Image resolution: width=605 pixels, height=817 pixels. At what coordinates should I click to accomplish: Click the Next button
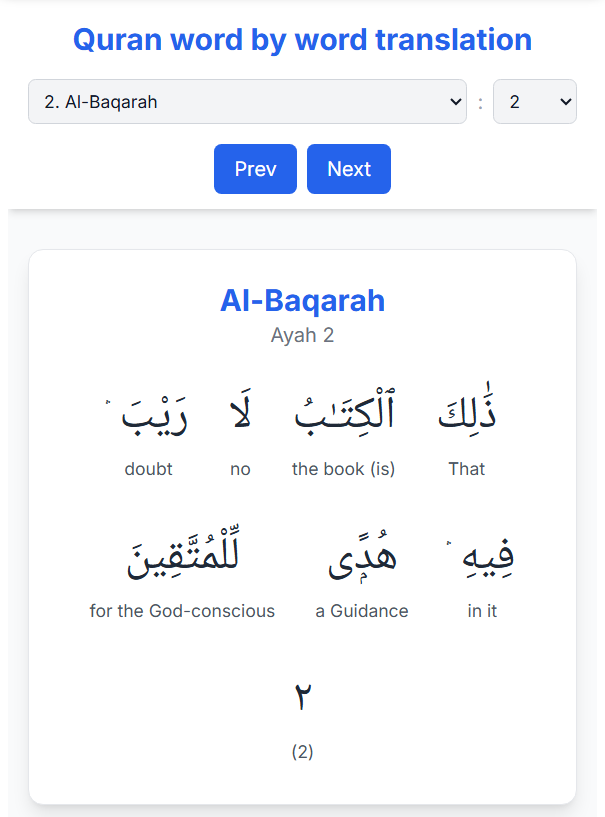coord(348,168)
